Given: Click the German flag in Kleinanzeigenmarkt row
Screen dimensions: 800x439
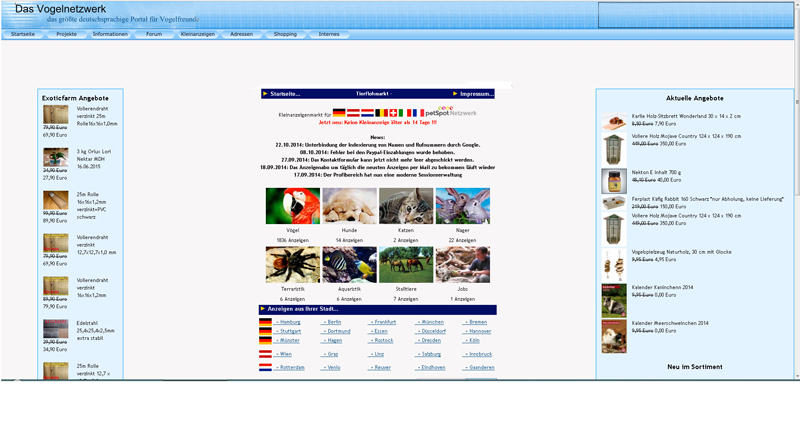Looking at the screenshot, I should click(339, 113).
